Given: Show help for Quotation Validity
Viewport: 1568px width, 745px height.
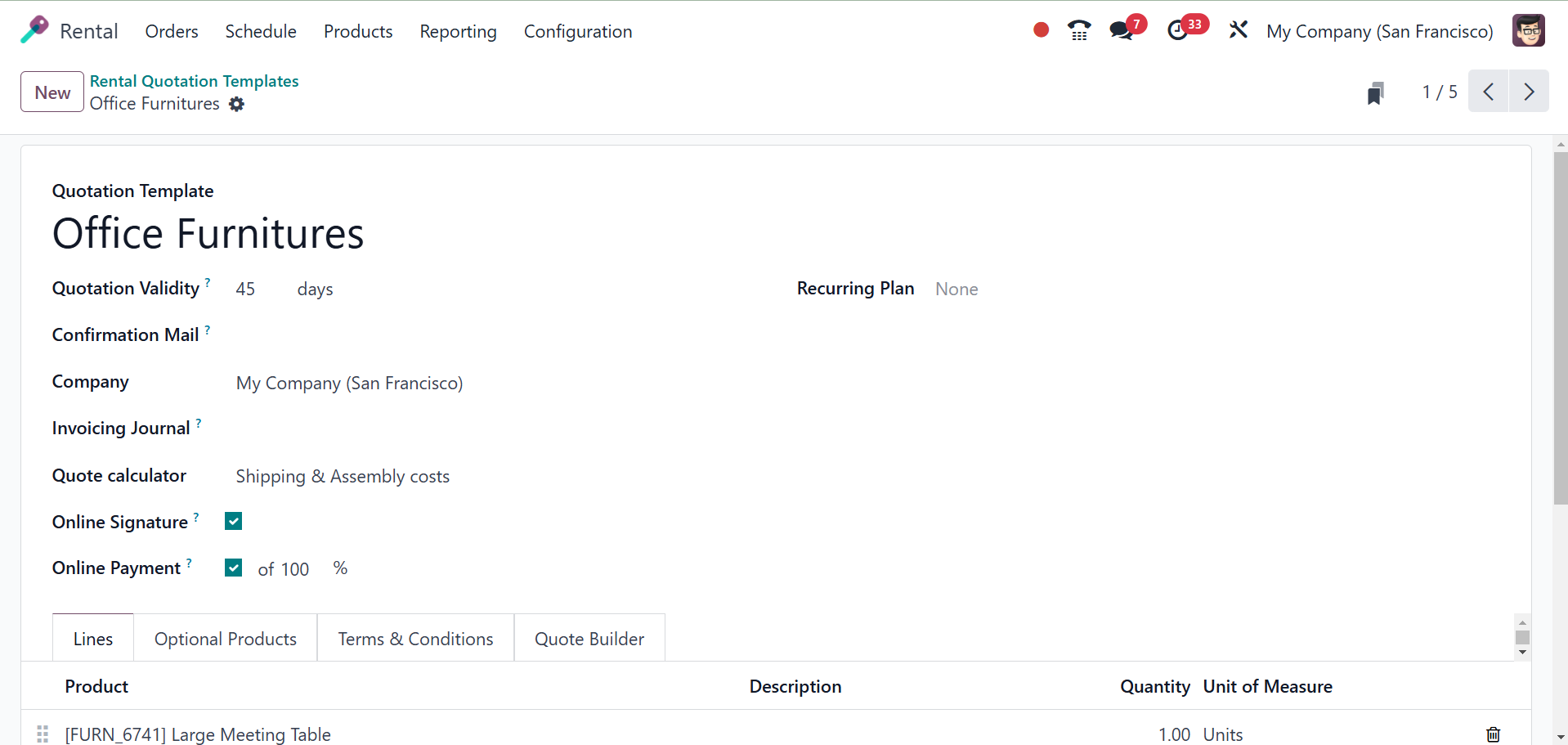Looking at the screenshot, I should 208,282.
